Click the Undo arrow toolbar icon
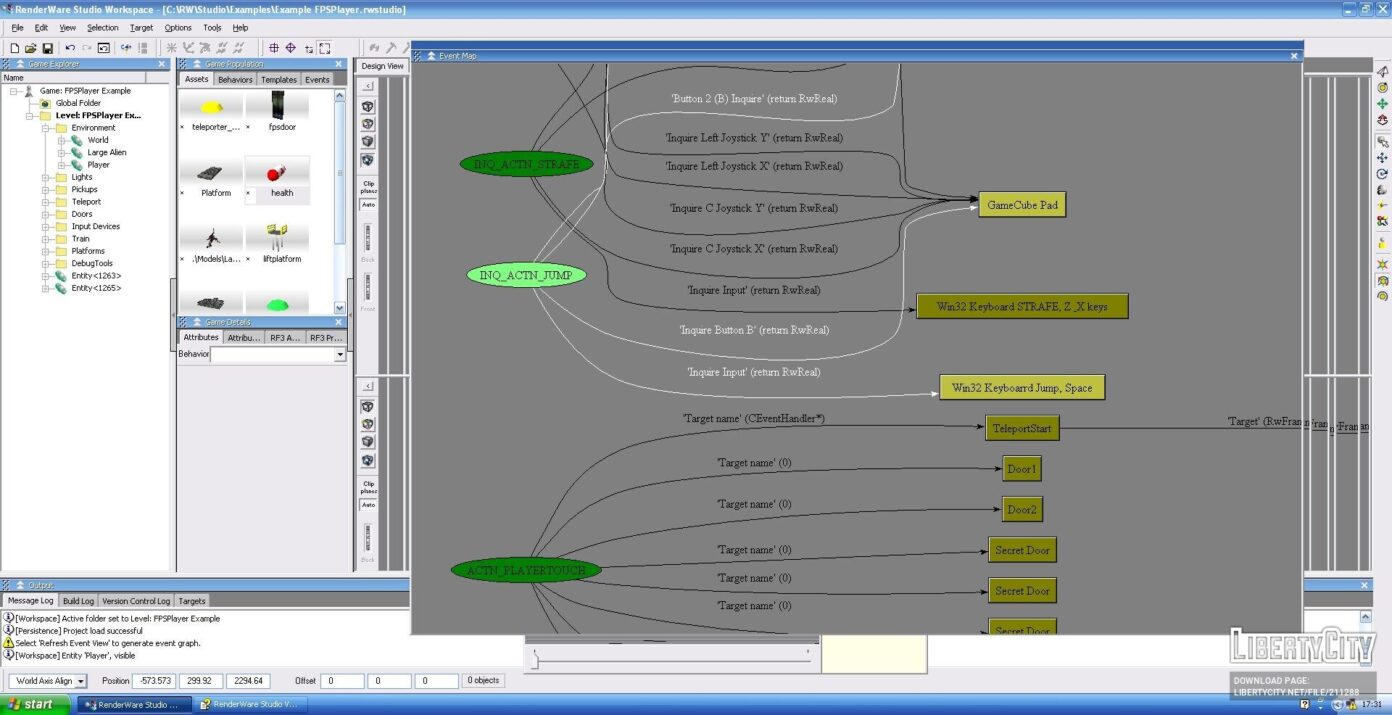The image size is (1392, 715). coord(70,48)
